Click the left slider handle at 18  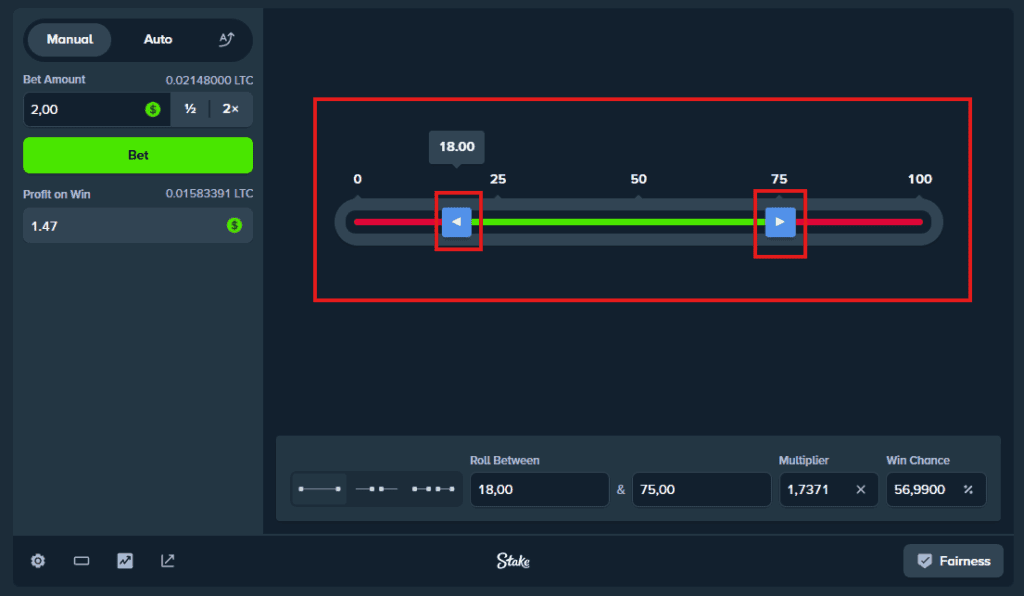tap(457, 222)
